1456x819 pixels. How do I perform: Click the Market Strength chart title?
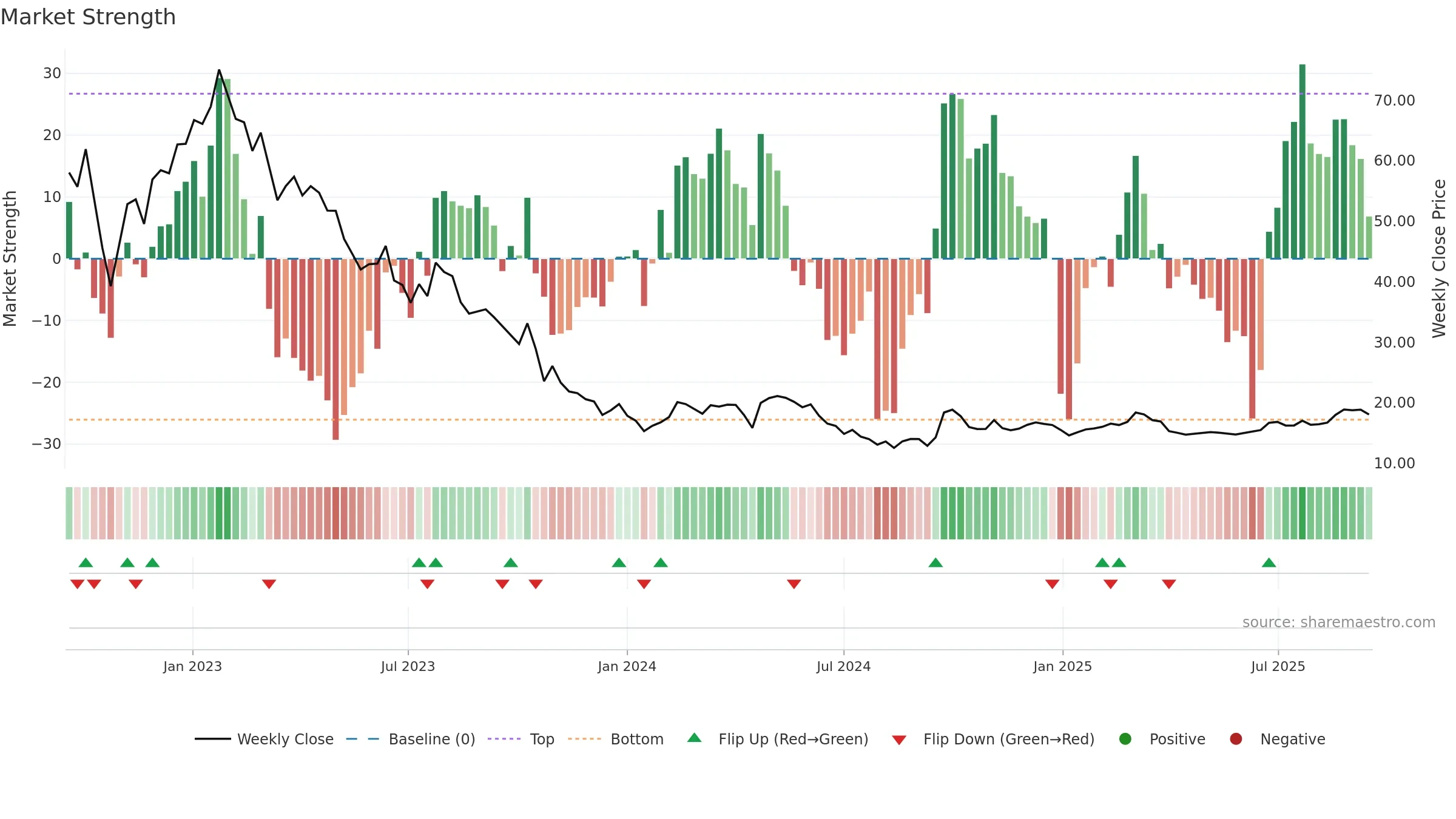pyautogui.click(x=88, y=17)
